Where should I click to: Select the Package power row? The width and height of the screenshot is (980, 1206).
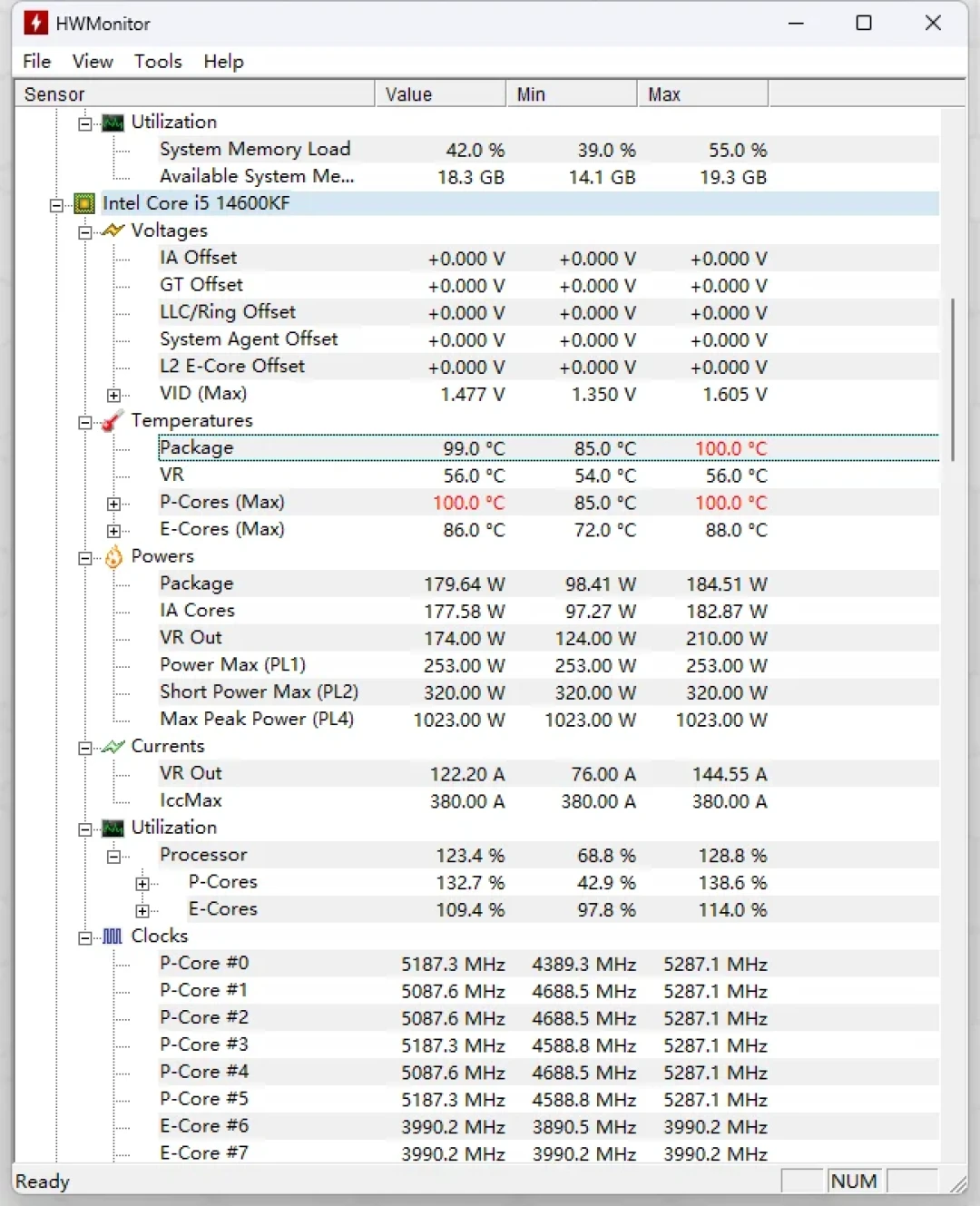tap(549, 583)
